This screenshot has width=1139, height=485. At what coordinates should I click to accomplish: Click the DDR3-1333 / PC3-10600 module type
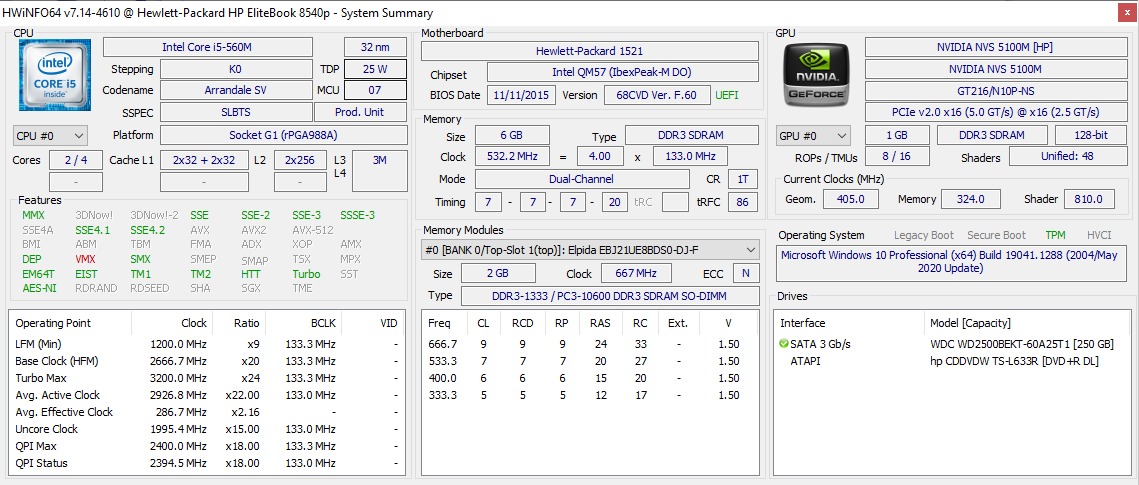pyautogui.click(x=610, y=296)
